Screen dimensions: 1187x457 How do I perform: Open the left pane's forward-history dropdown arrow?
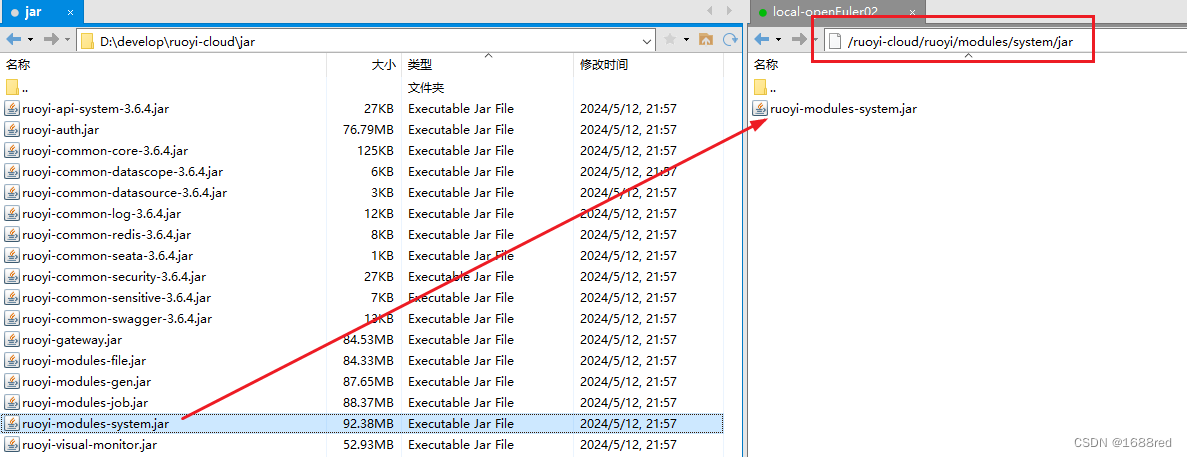click(x=67, y=39)
